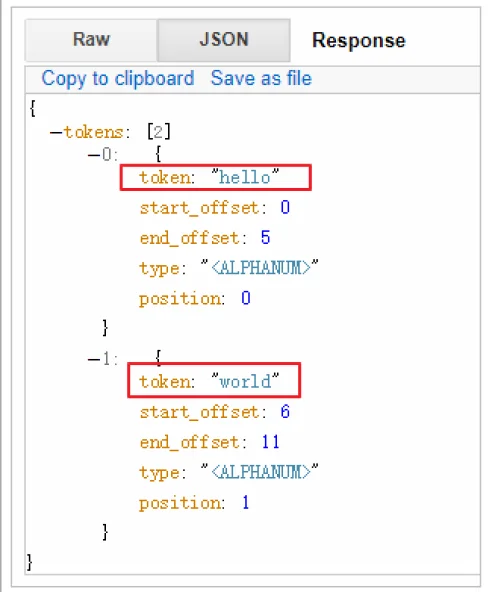
Task: Click the position value 1
Action: coord(246,503)
